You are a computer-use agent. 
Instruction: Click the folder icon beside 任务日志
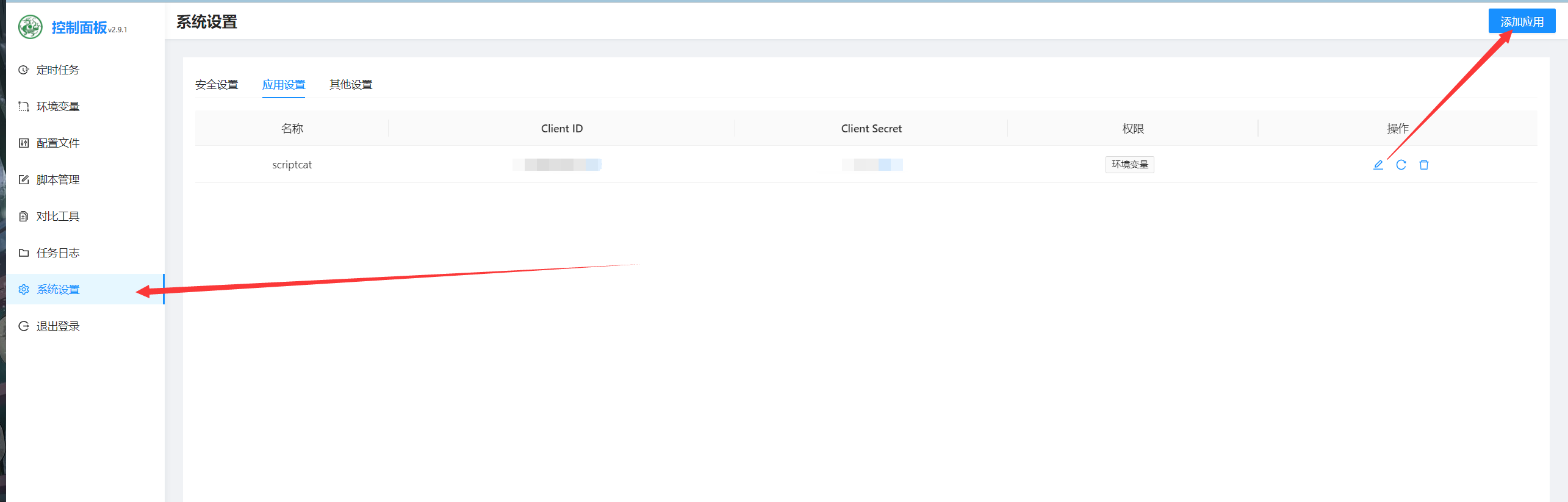pos(24,253)
